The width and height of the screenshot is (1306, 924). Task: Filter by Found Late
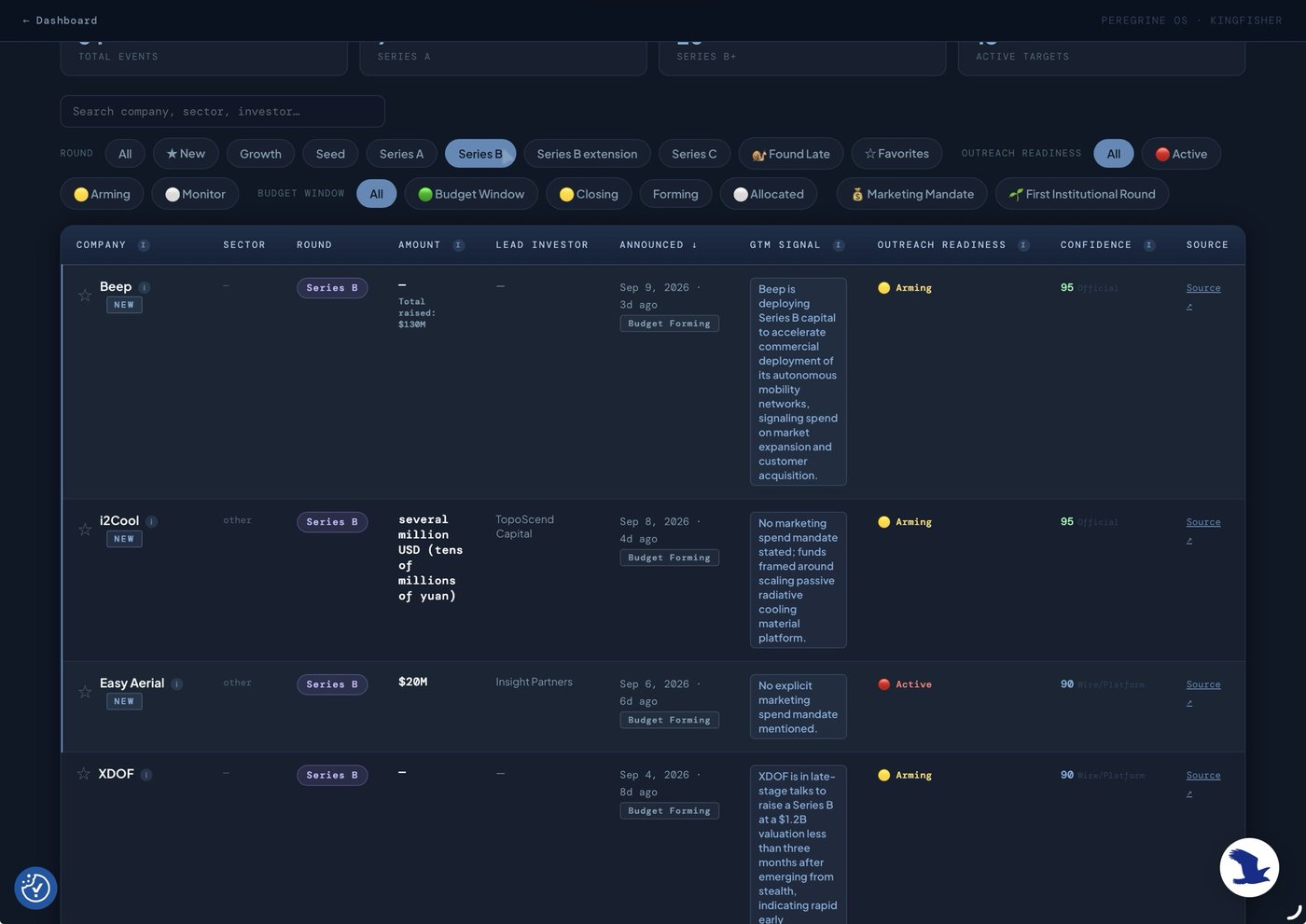coord(791,154)
